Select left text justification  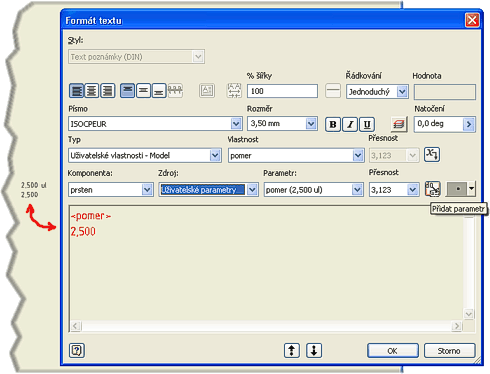click(x=76, y=91)
